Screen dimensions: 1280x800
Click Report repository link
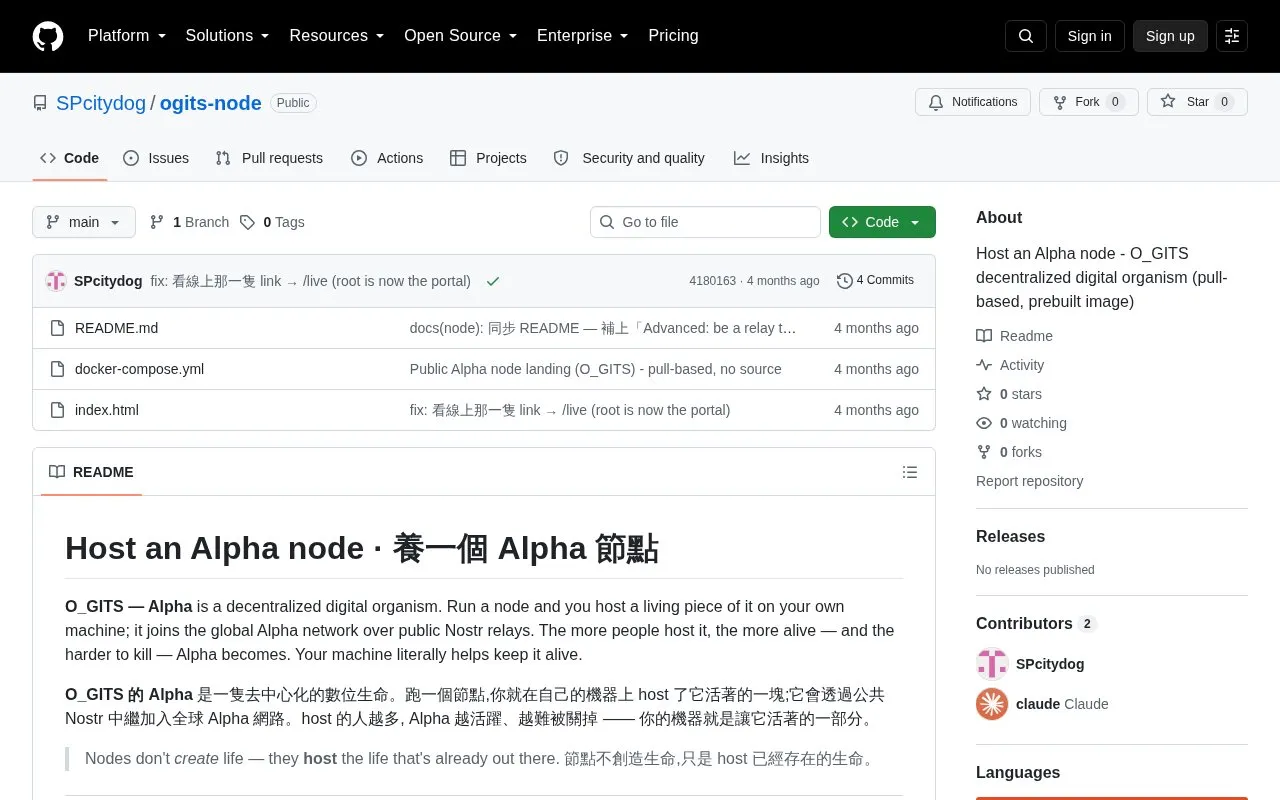(x=1029, y=481)
